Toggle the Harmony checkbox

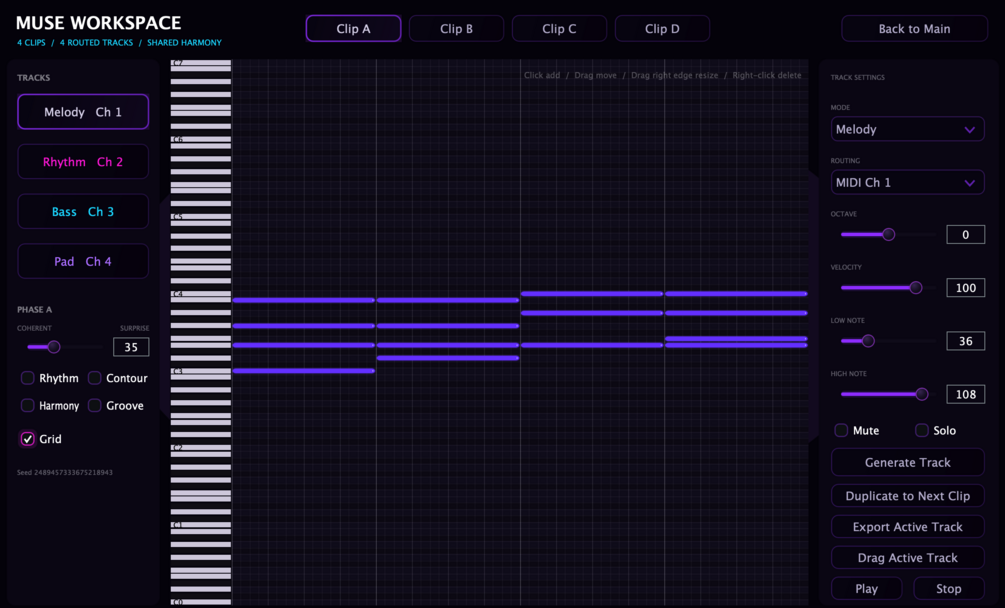(x=28, y=406)
